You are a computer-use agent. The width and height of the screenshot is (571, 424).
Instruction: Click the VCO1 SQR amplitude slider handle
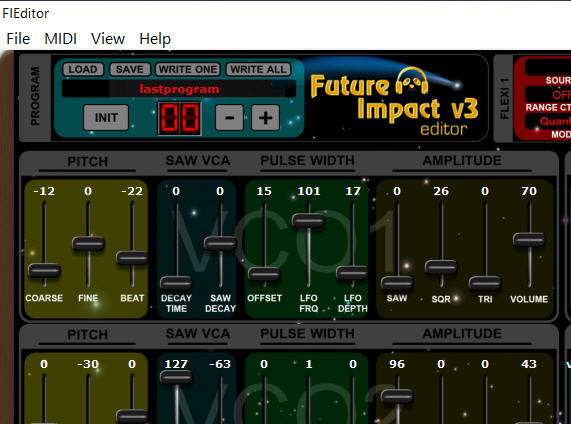(x=441, y=267)
